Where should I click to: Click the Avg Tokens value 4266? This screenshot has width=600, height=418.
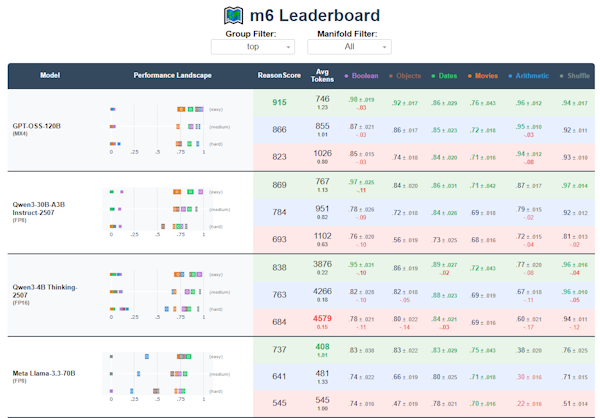[322, 292]
